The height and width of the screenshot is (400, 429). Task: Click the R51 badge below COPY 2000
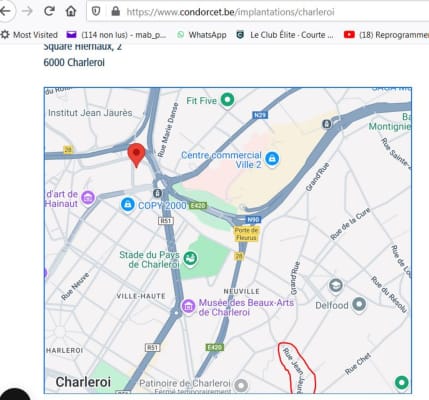(x=166, y=221)
